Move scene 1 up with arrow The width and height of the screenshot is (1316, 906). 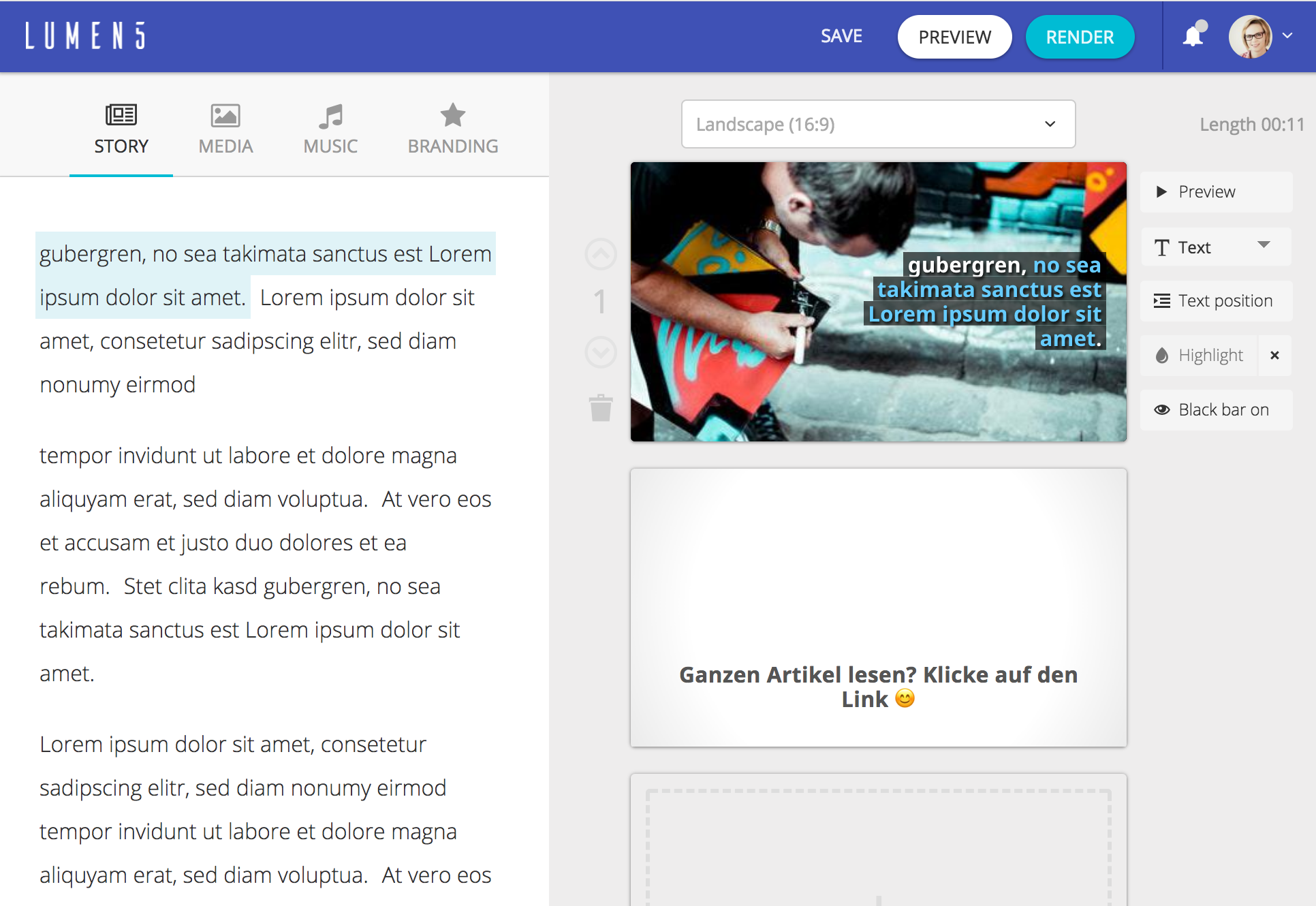click(x=601, y=254)
